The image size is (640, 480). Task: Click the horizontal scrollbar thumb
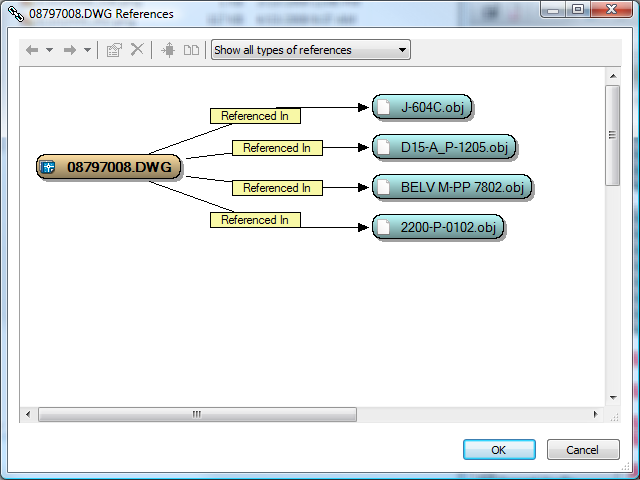pos(197,415)
